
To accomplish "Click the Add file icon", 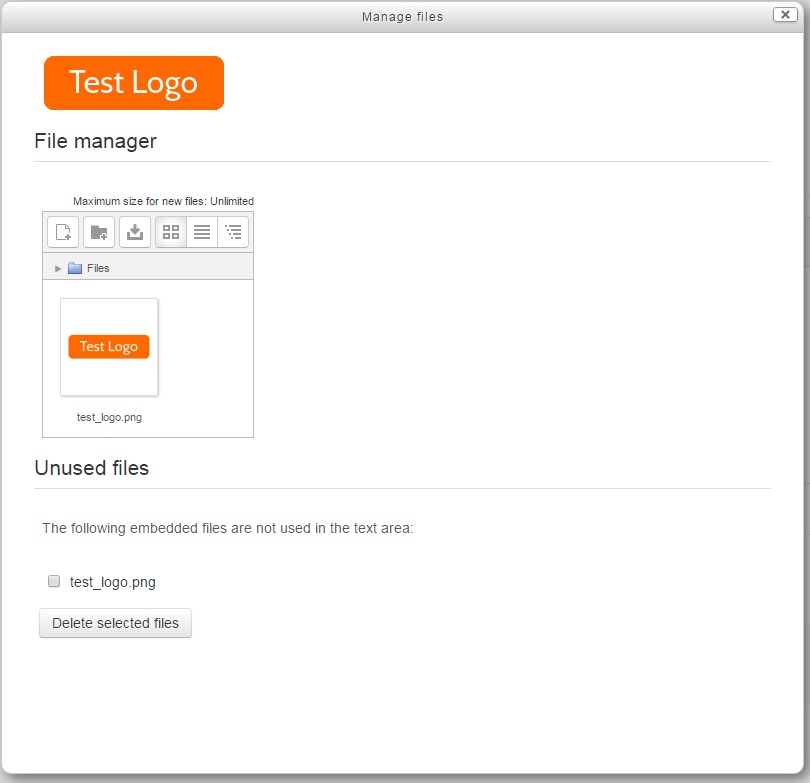I will pyautogui.click(x=63, y=232).
